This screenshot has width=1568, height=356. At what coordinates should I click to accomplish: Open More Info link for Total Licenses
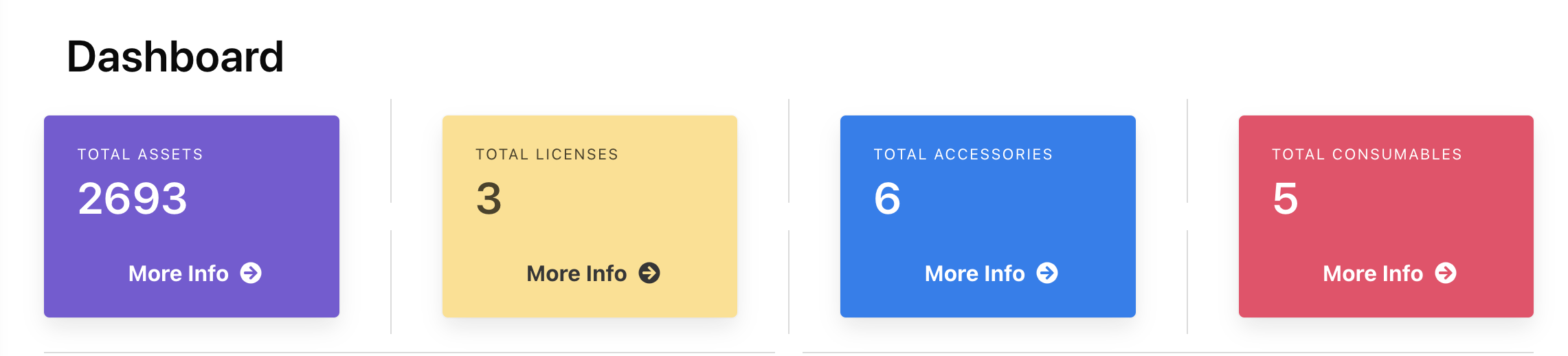tap(576, 274)
